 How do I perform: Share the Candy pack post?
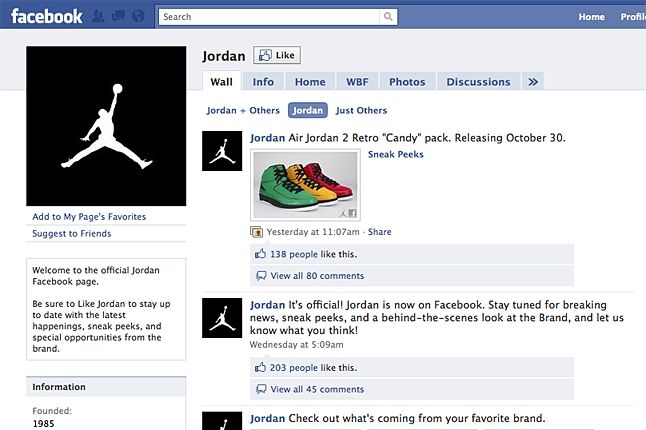(x=379, y=232)
